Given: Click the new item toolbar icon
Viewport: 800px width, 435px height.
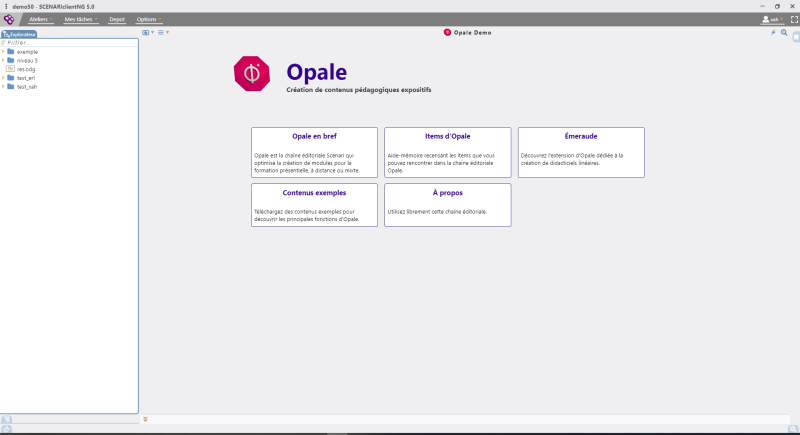Looking at the screenshot, I should (145, 33).
